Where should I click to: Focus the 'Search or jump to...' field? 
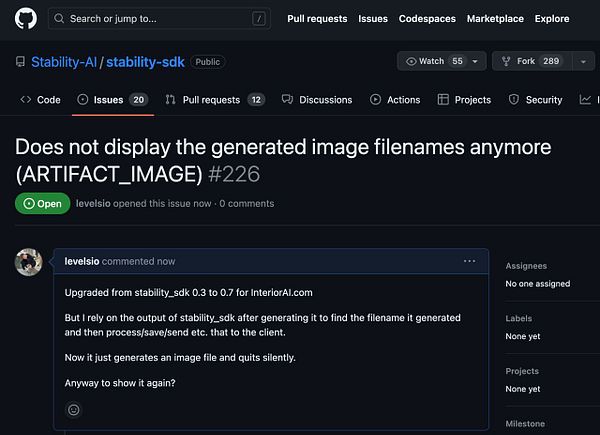[159, 18]
